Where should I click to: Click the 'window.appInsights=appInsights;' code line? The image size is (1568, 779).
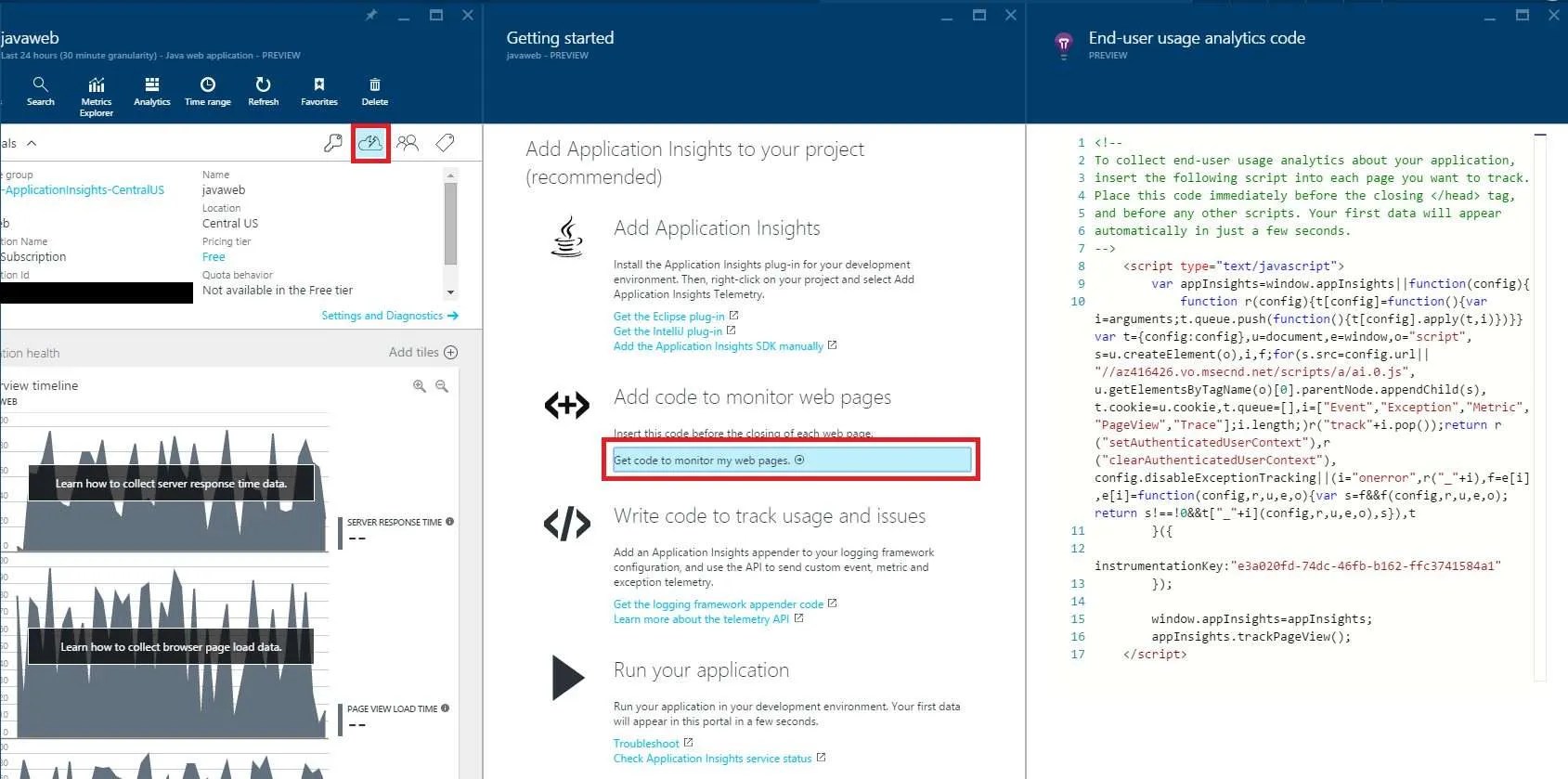(1262, 619)
